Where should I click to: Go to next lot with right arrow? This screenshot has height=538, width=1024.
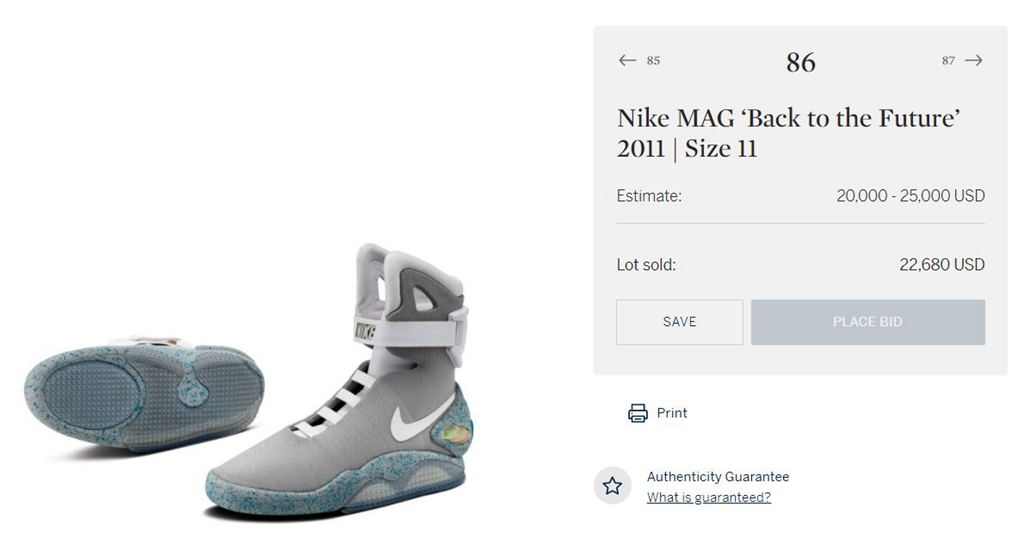(x=974, y=61)
